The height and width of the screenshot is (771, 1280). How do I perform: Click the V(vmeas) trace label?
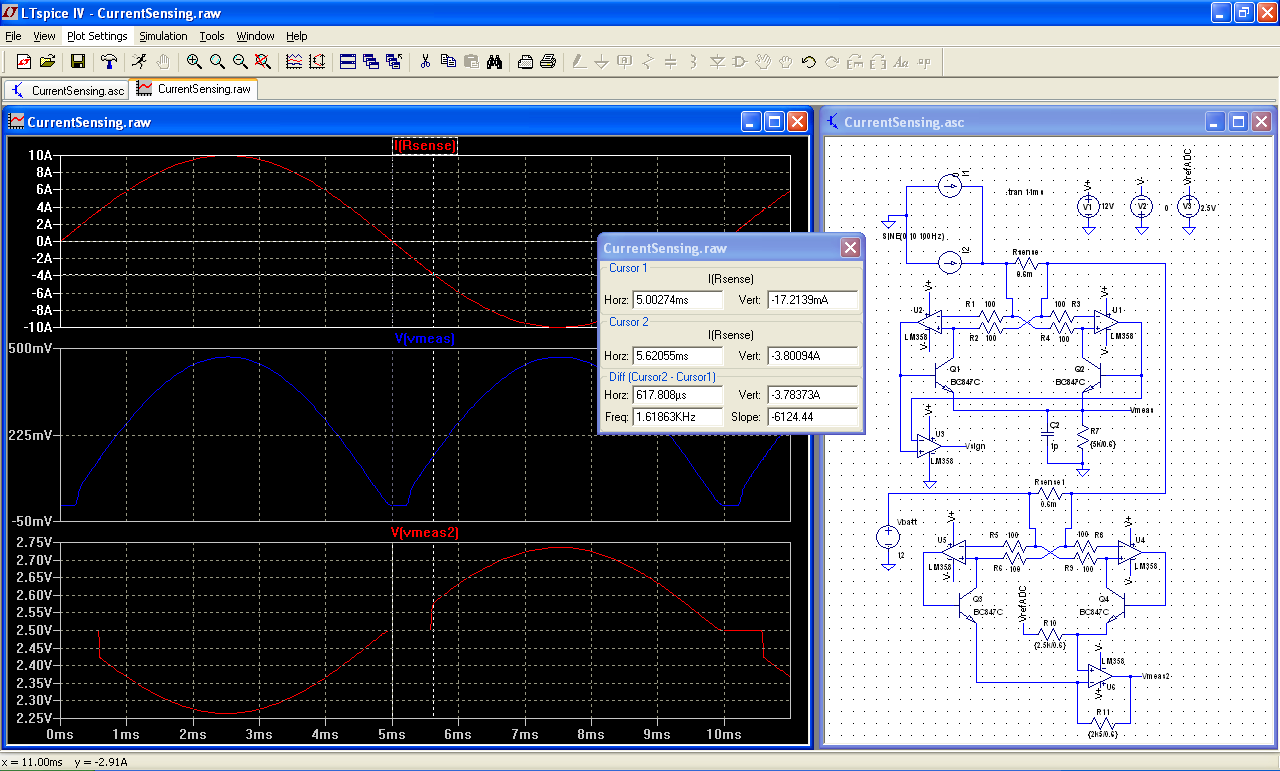[425, 339]
